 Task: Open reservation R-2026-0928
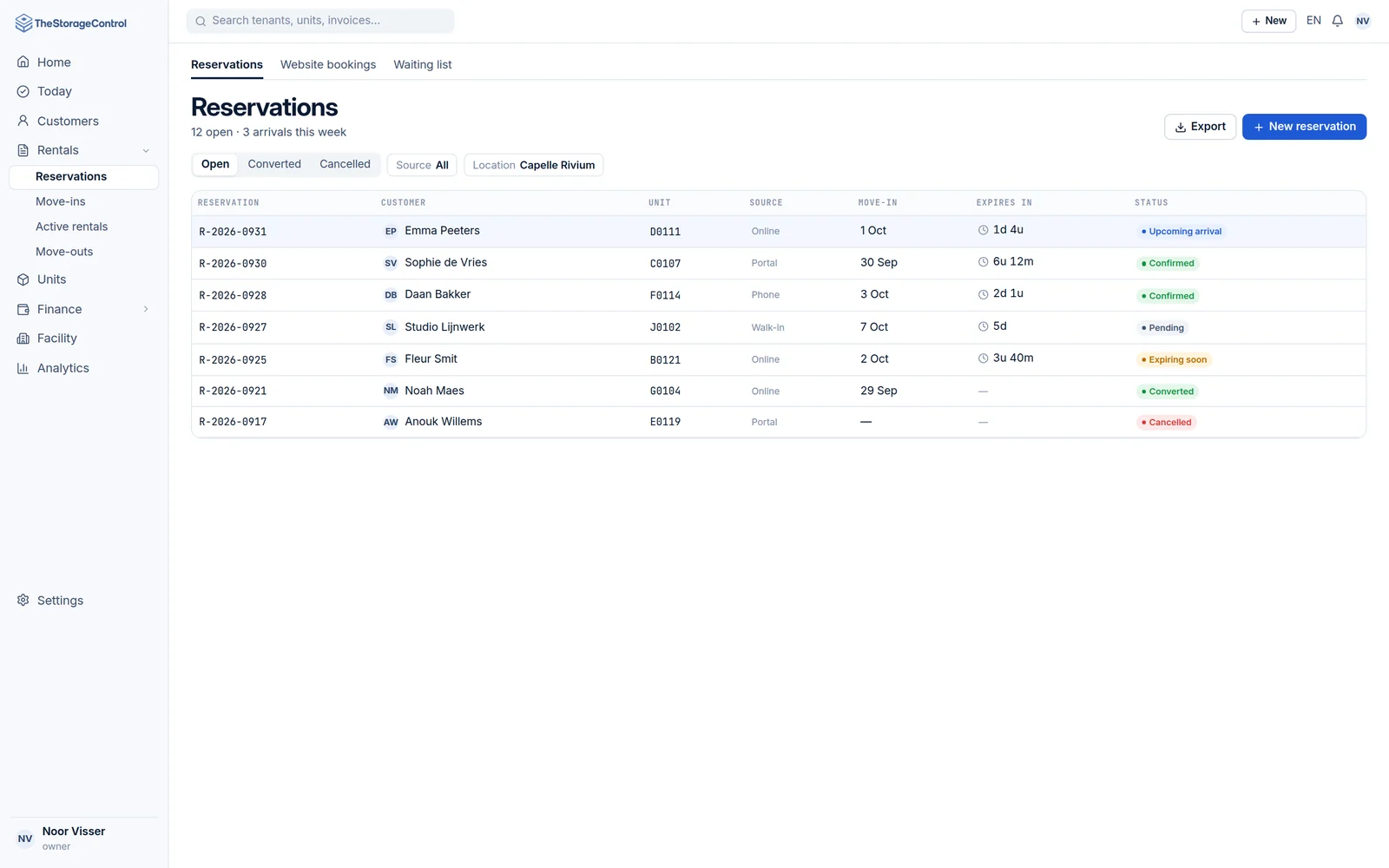[x=233, y=296]
